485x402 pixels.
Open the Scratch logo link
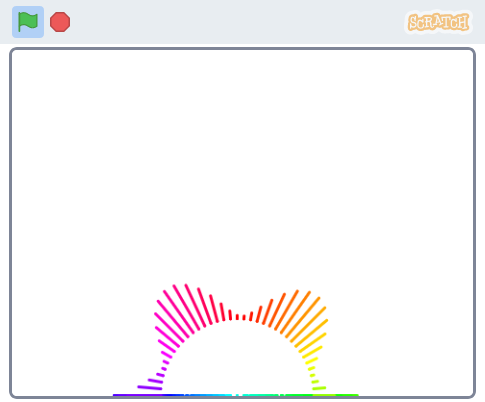pos(439,22)
